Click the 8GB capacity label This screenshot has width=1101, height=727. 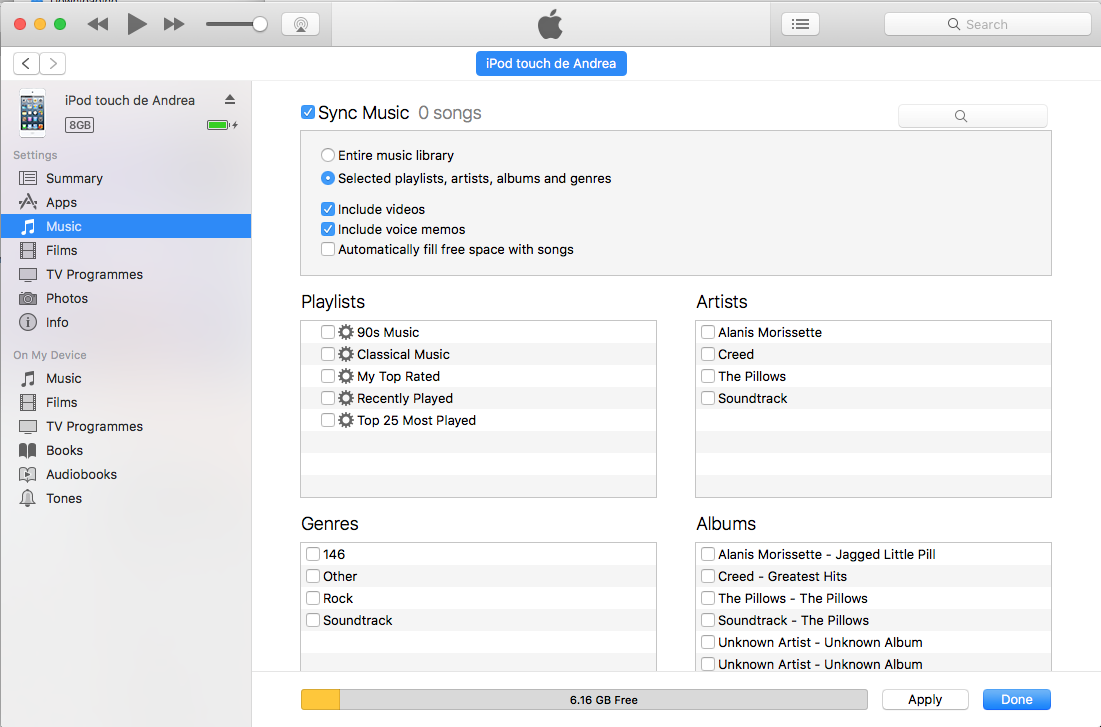point(79,125)
